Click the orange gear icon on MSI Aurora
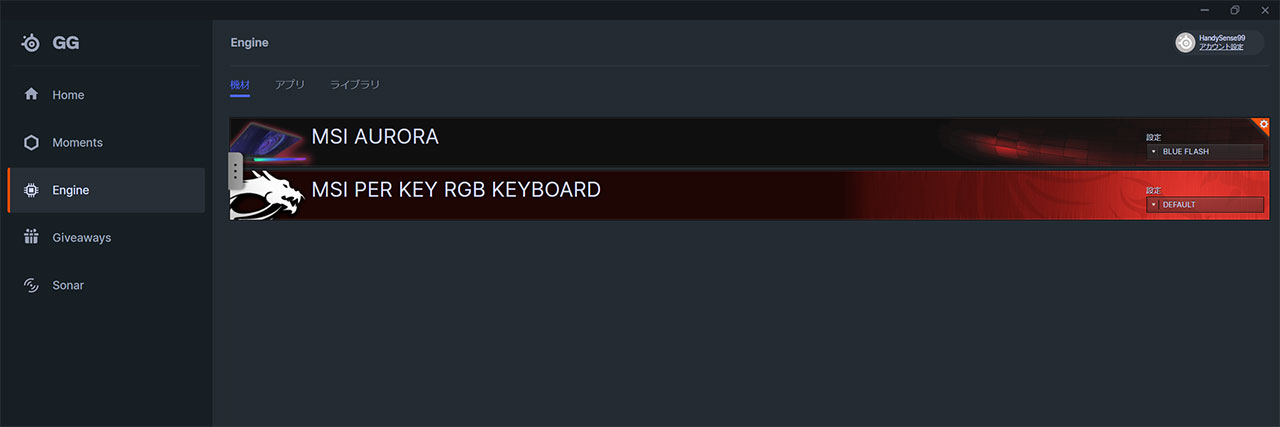Screen dimensions: 1280x427 point(1262,124)
